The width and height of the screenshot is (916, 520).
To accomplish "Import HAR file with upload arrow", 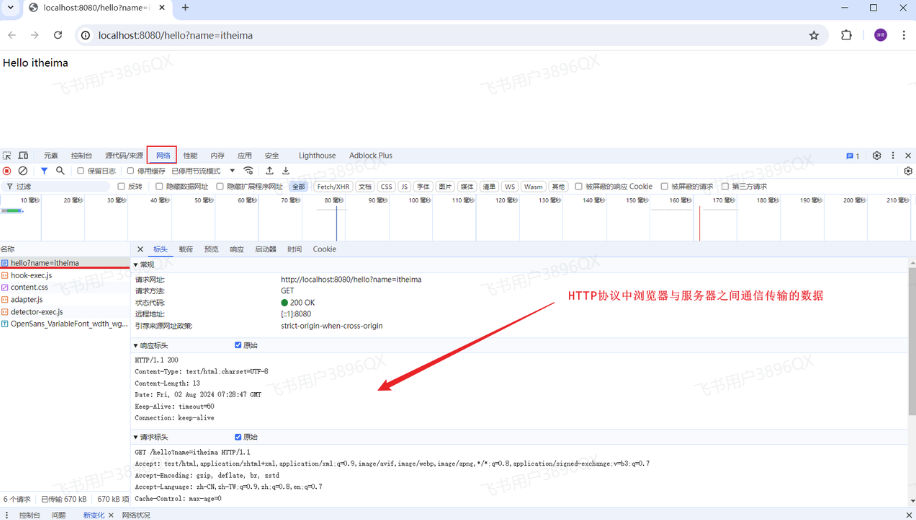I will [x=269, y=171].
